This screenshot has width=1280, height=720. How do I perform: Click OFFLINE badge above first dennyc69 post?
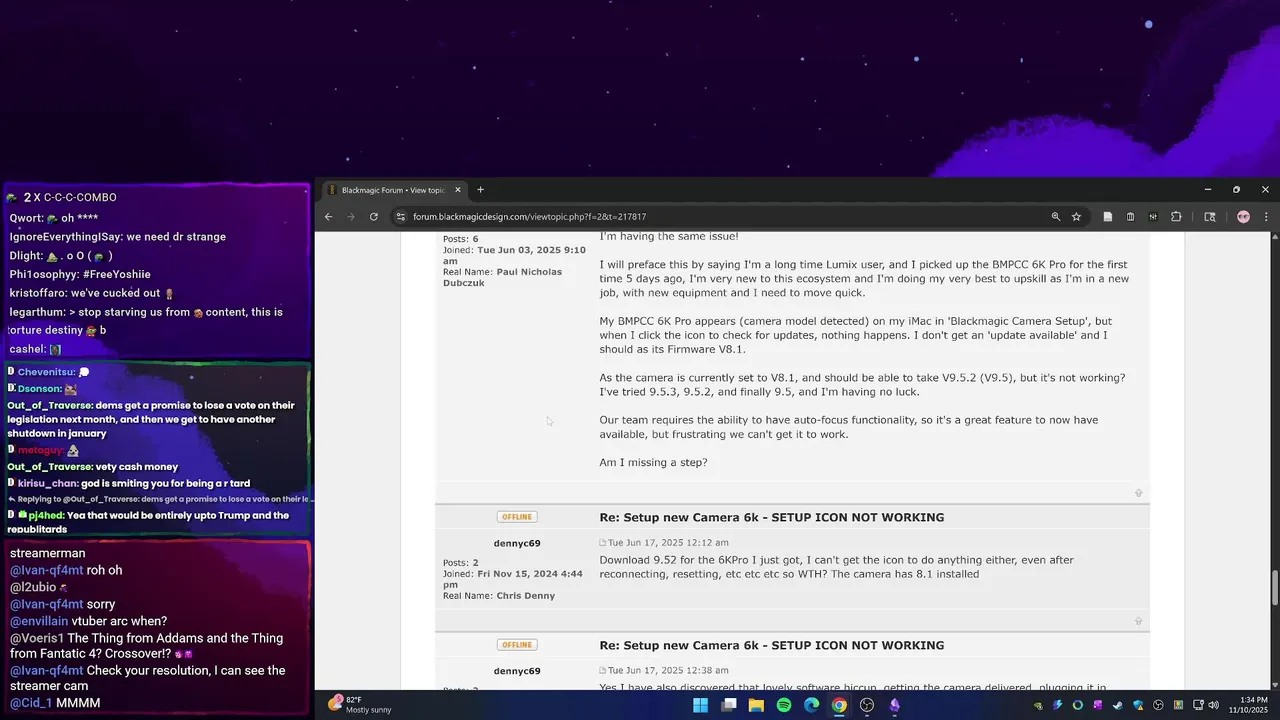click(x=517, y=517)
